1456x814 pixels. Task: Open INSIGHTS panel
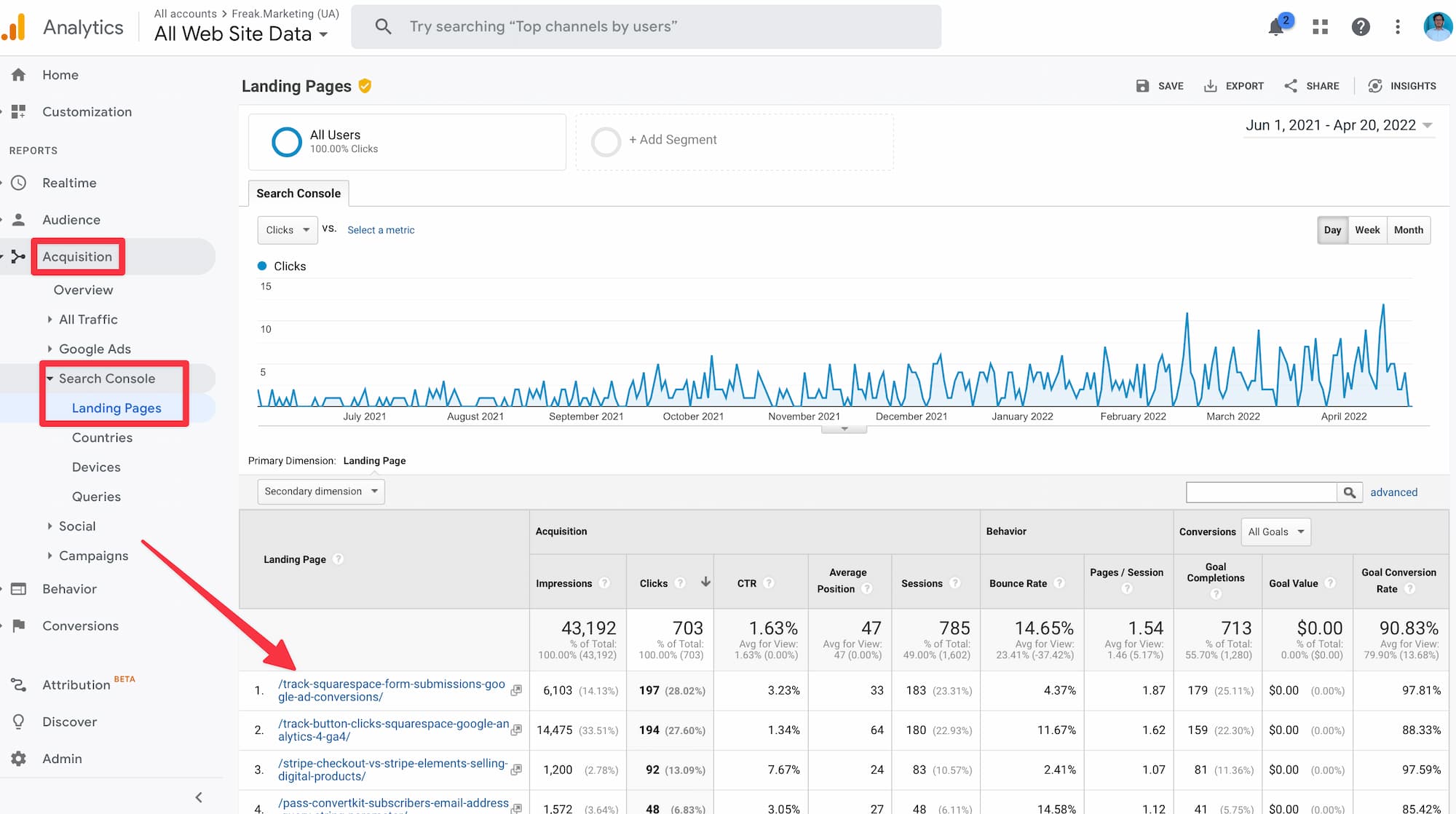[1402, 86]
